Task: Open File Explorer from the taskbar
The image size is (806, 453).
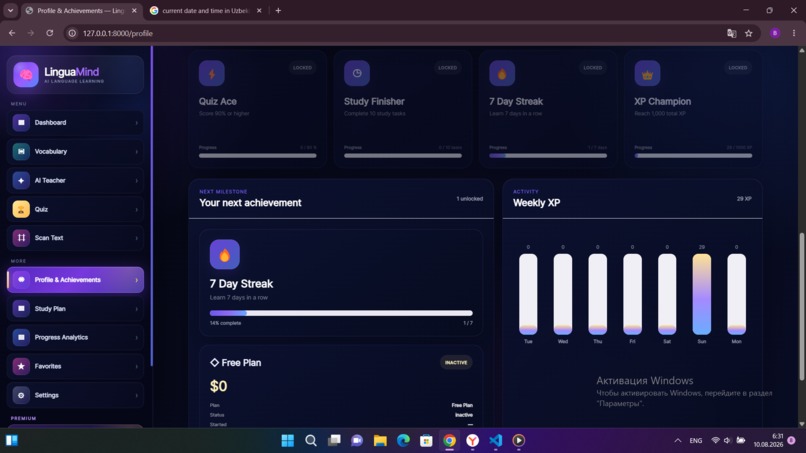Action: tap(380, 440)
